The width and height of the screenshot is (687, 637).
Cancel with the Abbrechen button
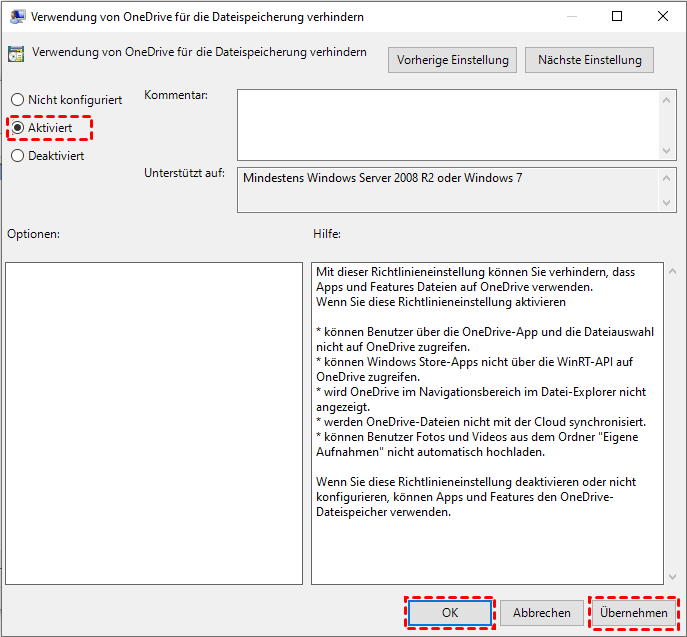(542, 612)
